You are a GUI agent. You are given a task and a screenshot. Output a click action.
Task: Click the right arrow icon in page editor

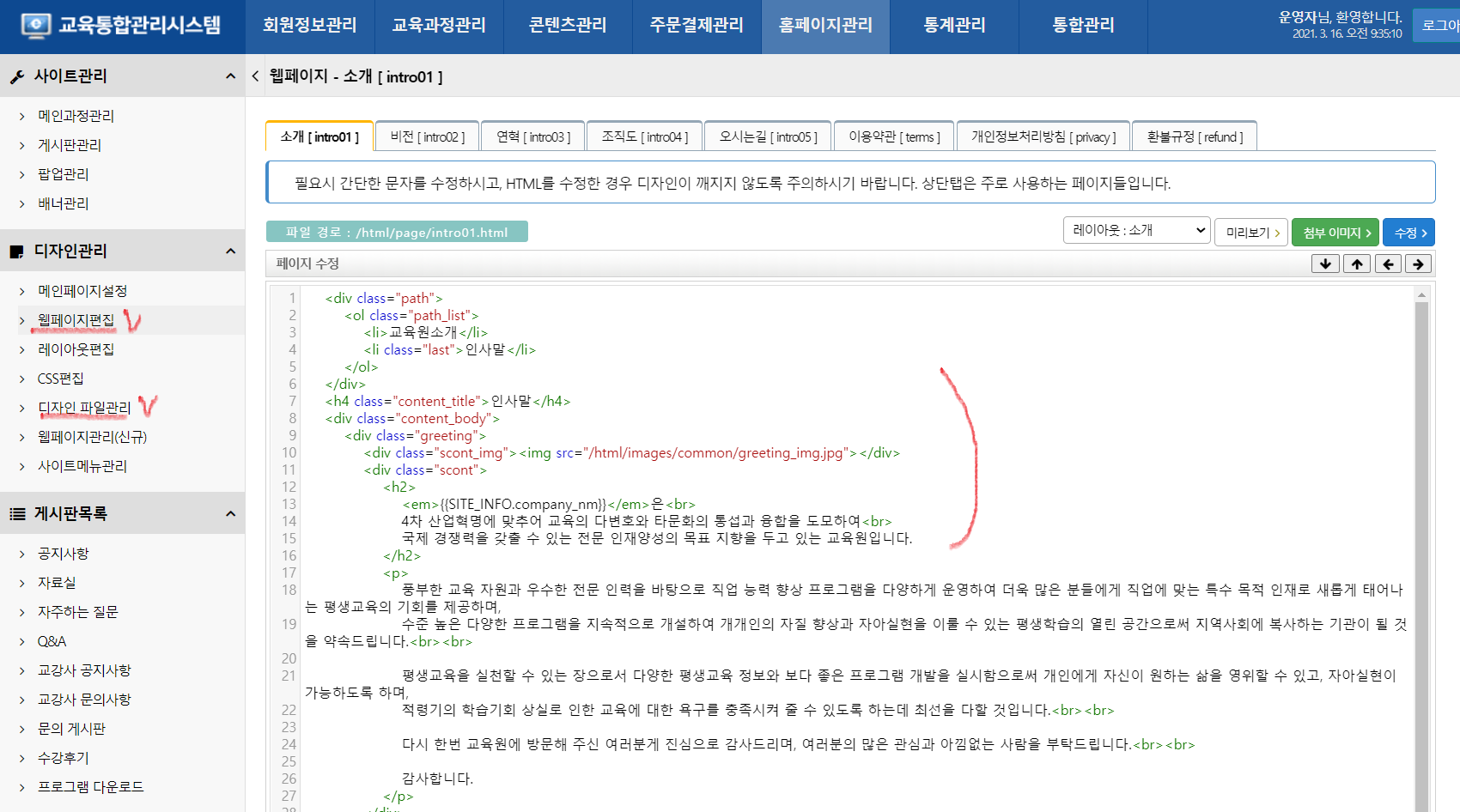(1419, 264)
